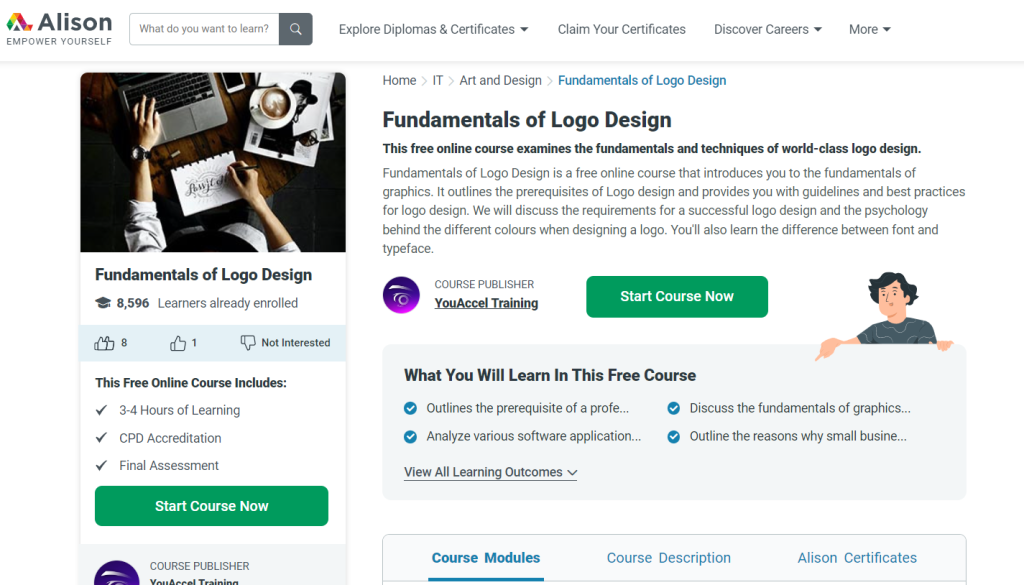
Task: Open the Alison Certificates tab
Action: click(856, 557)
